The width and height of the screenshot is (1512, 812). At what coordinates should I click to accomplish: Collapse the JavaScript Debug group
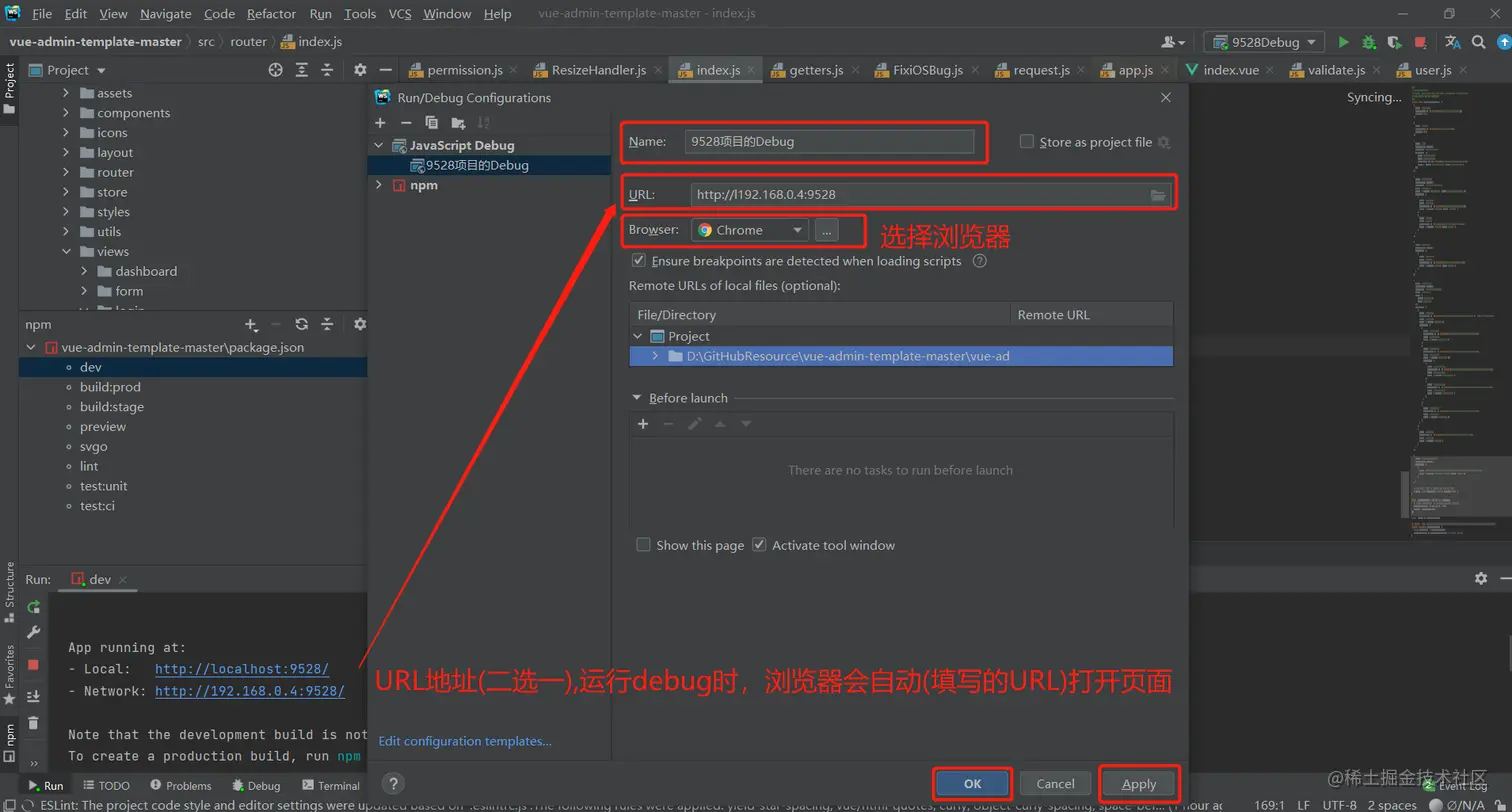pos(379,144)
